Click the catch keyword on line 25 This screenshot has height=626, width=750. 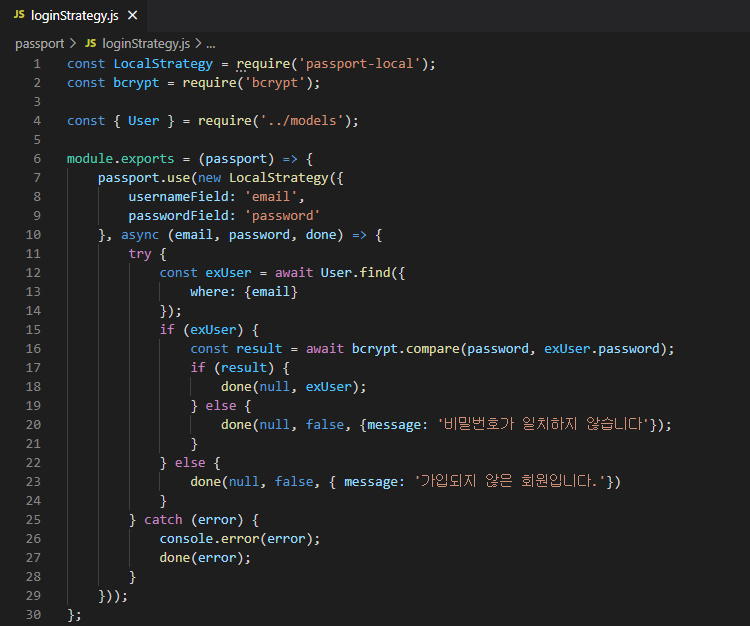point(163,519)
